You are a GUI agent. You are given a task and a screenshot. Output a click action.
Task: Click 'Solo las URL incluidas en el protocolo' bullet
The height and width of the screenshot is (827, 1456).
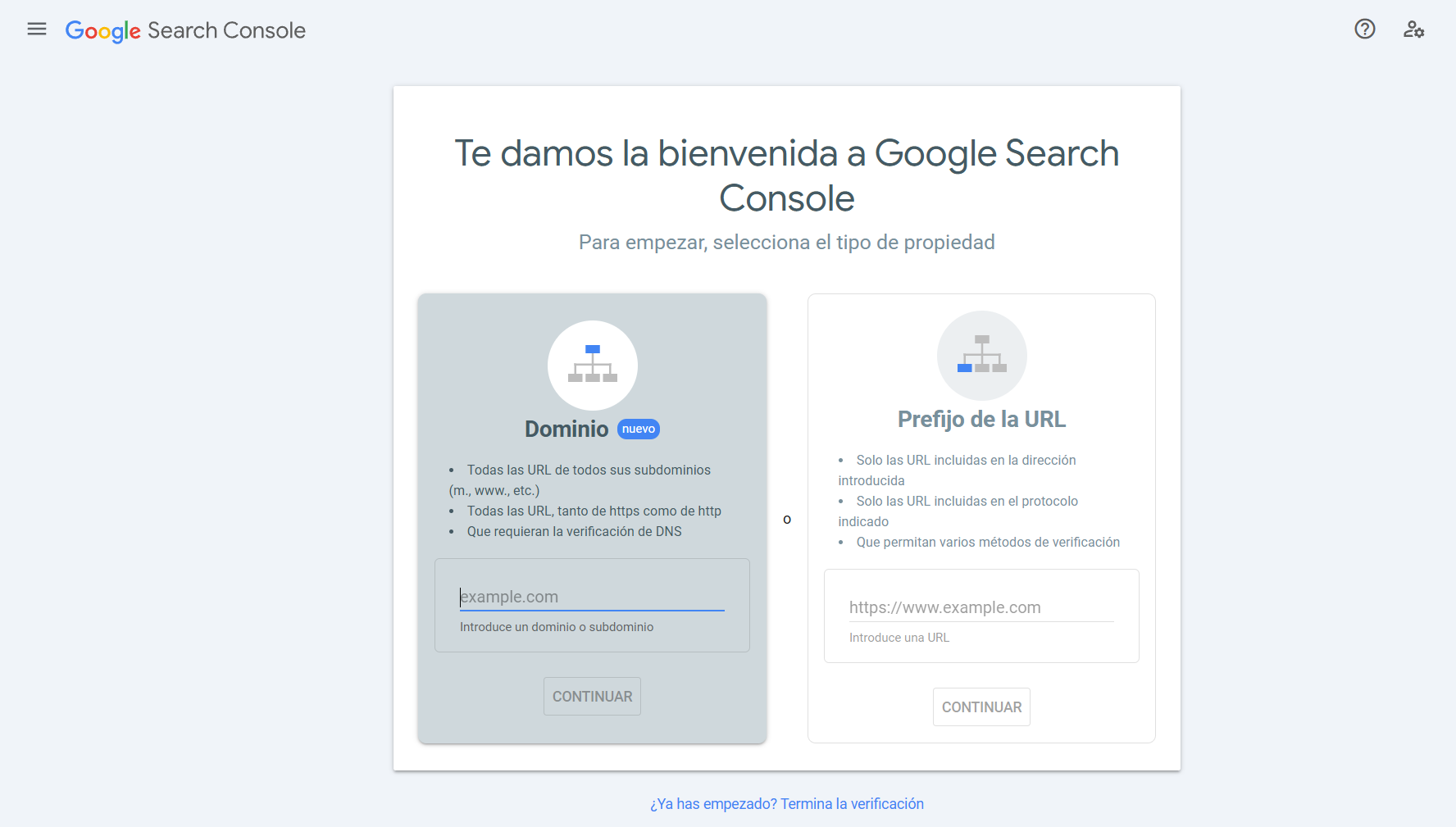coord(958,511)
